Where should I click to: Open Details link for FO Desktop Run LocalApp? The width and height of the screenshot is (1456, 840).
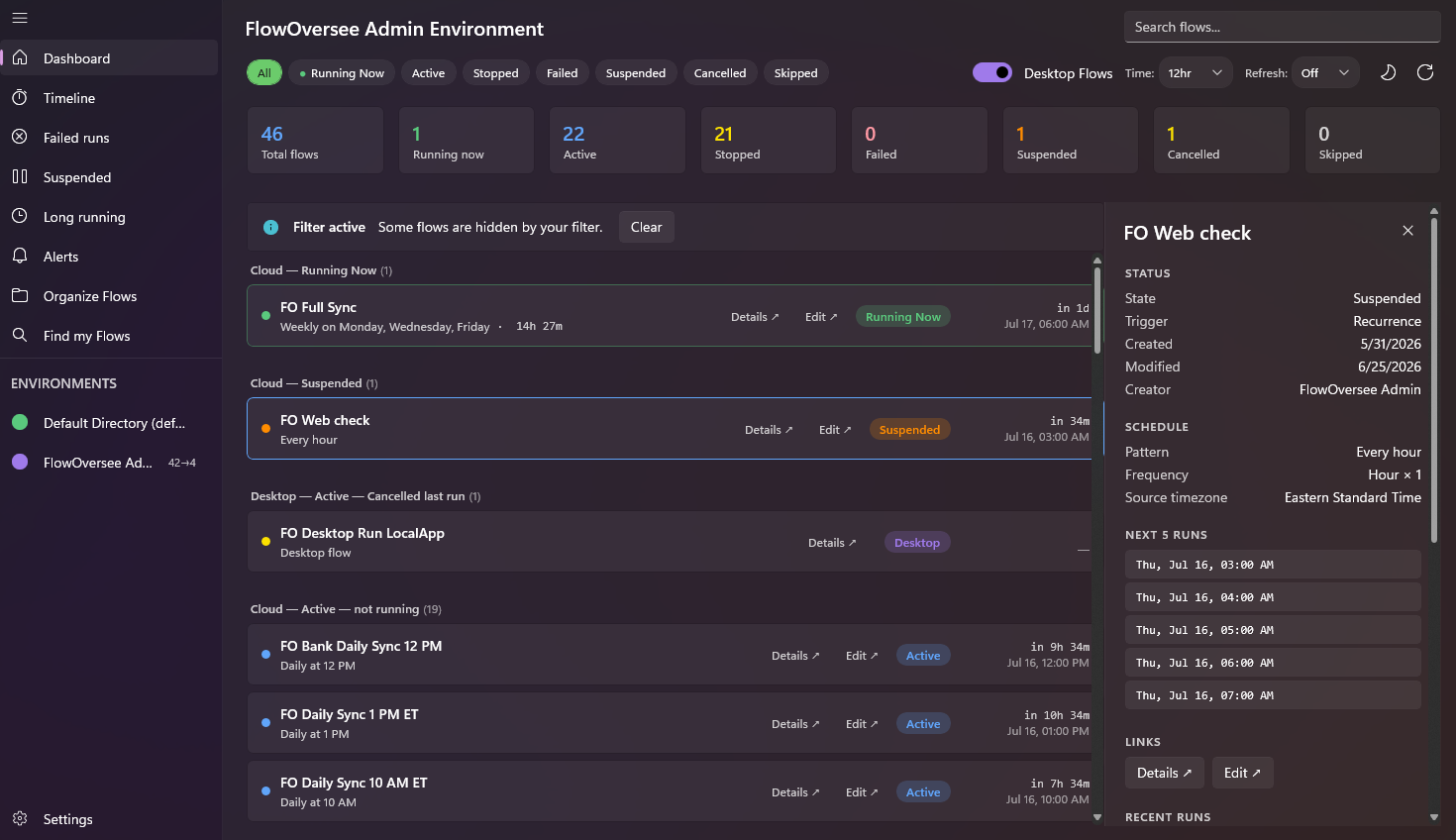pos(832,543)
